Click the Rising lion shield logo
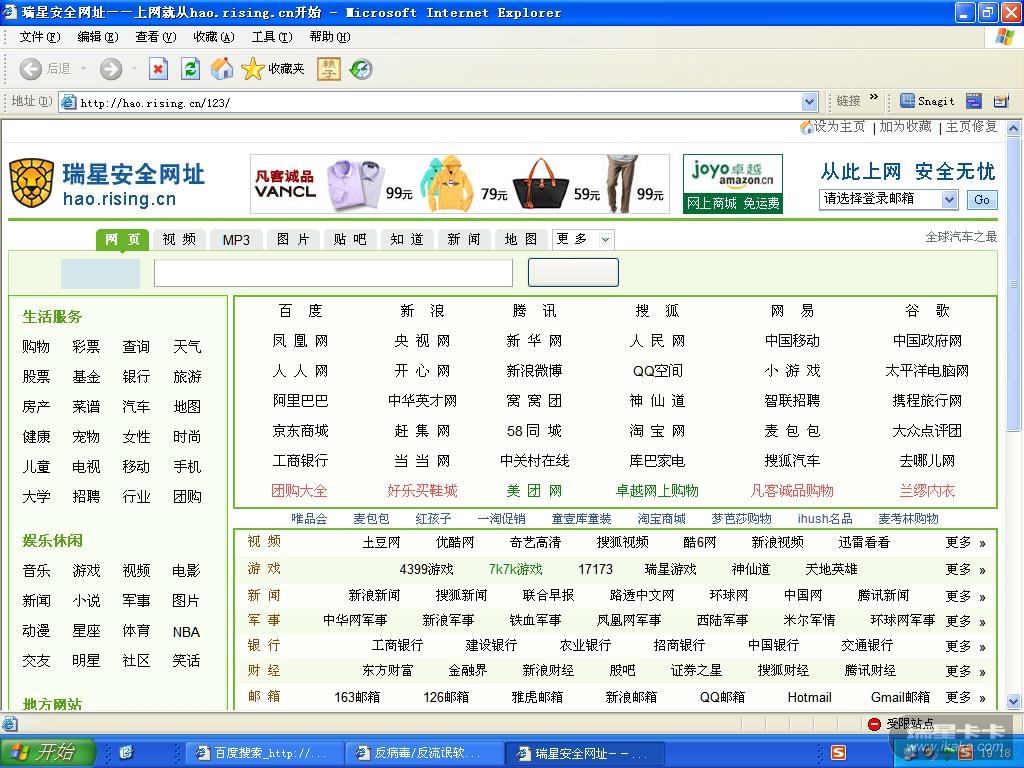Image resolution: width=1024 pixels, height=768 pixels. (31, 183)
